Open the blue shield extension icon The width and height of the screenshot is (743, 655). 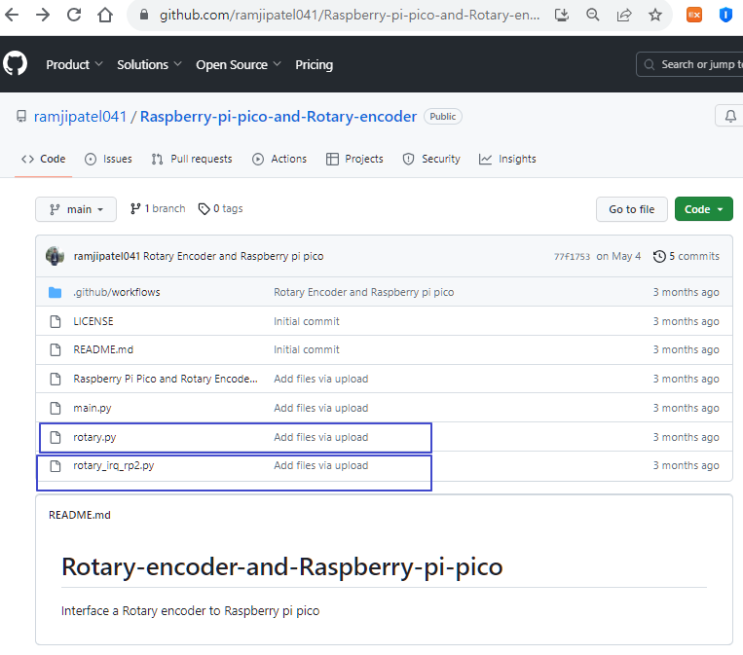725,15
